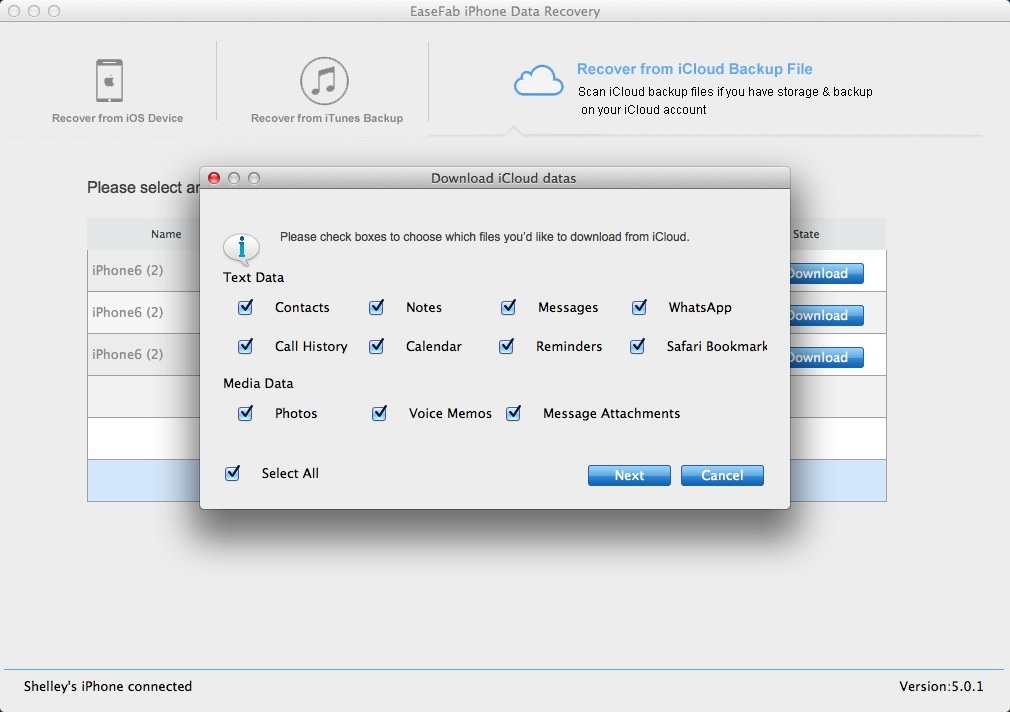Click the State column header
The width and height of the screenshot is (1010, 712).
tap(806, 234)
